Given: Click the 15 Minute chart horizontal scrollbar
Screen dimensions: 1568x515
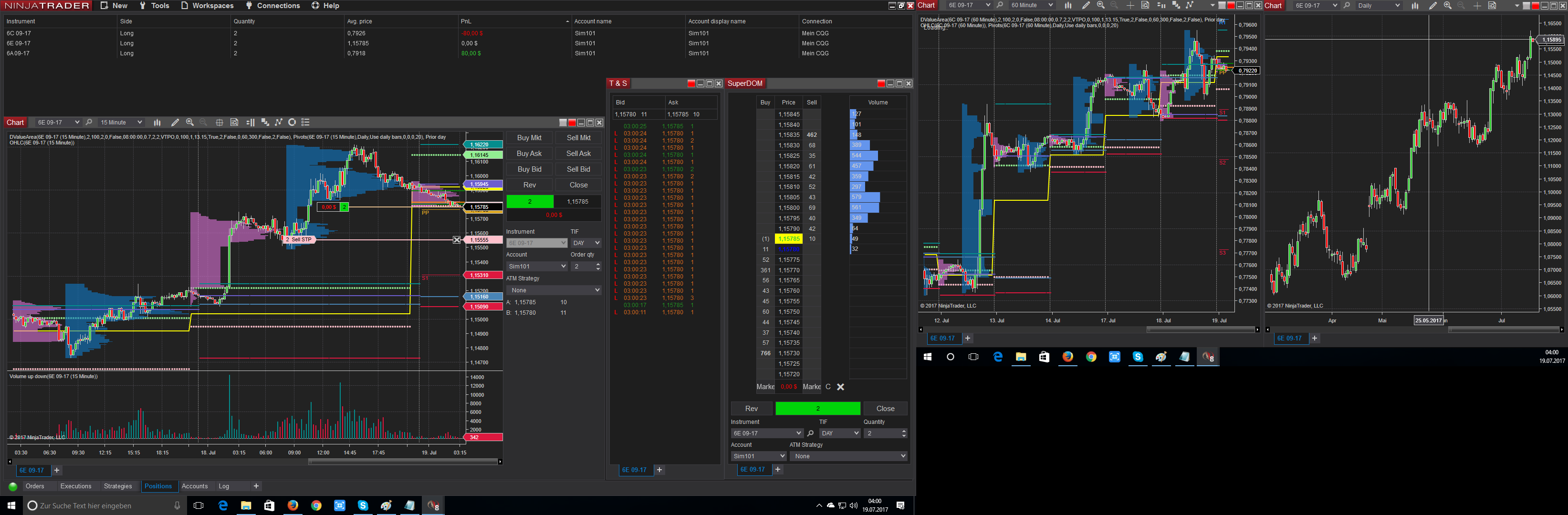Looking at the screenshot, I should pyautogui.click(x=255, y=462).
